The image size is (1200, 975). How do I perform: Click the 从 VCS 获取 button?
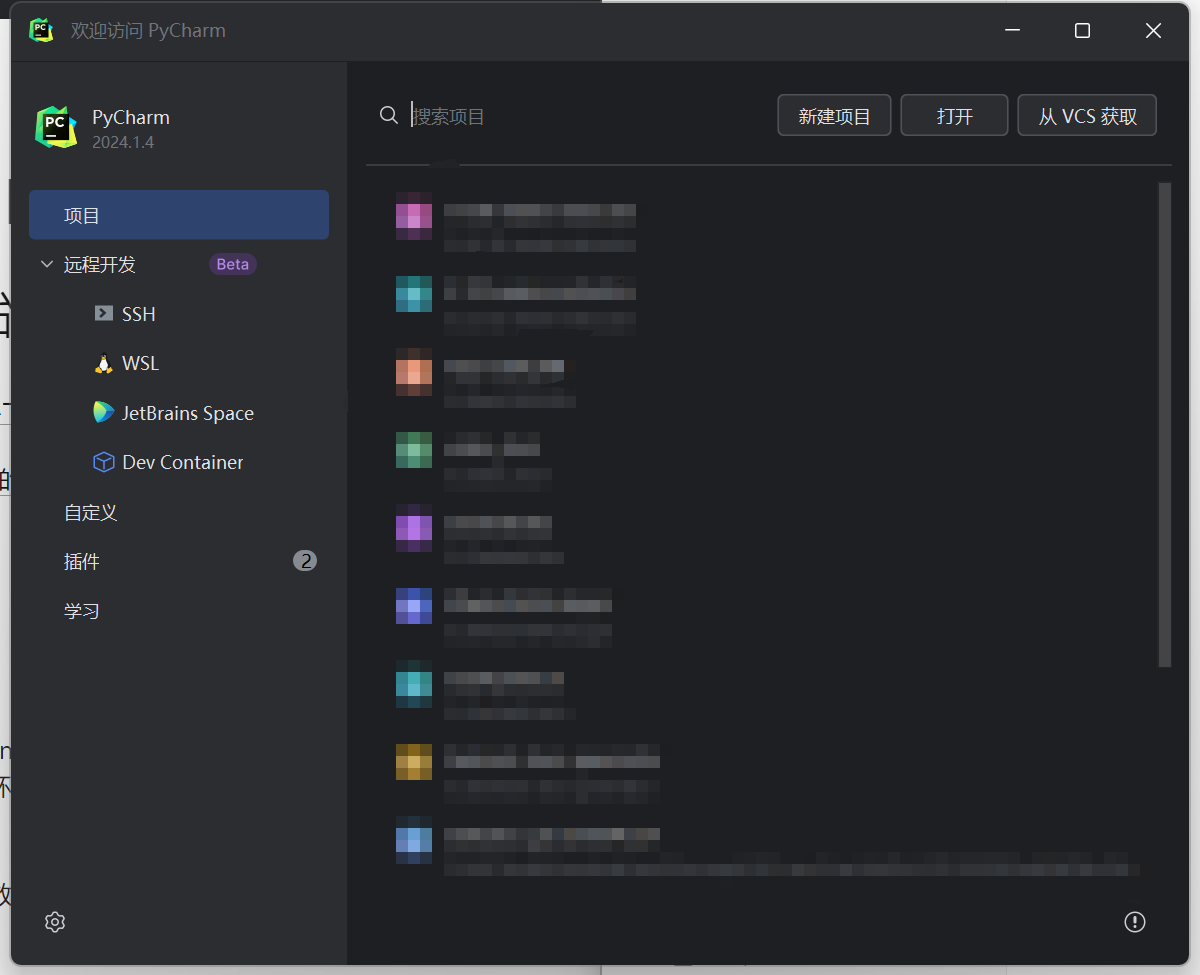click(x=1087, y=116)
